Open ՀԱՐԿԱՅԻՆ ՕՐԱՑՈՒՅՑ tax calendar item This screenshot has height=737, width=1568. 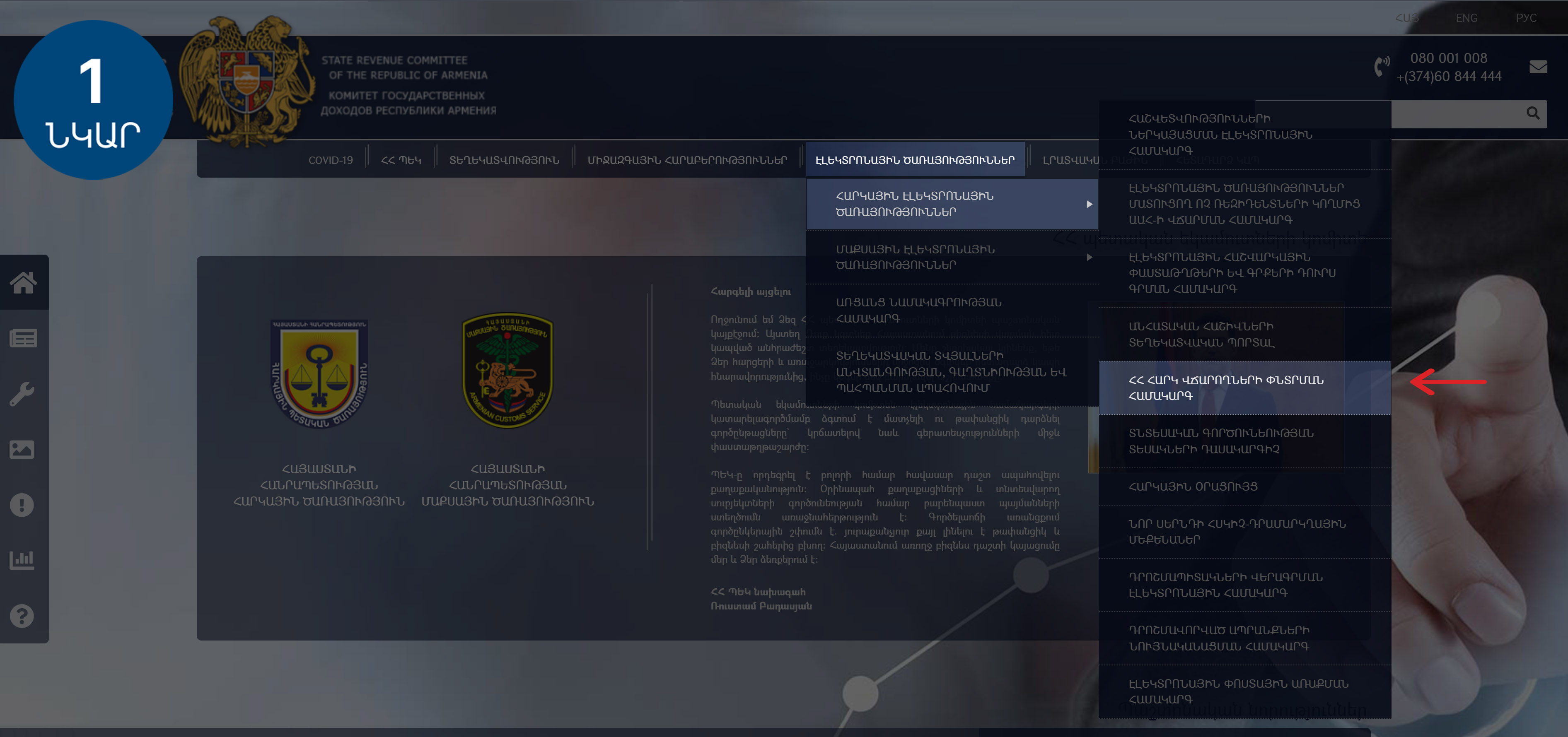pyautogui.click(x=1245, y=486)
